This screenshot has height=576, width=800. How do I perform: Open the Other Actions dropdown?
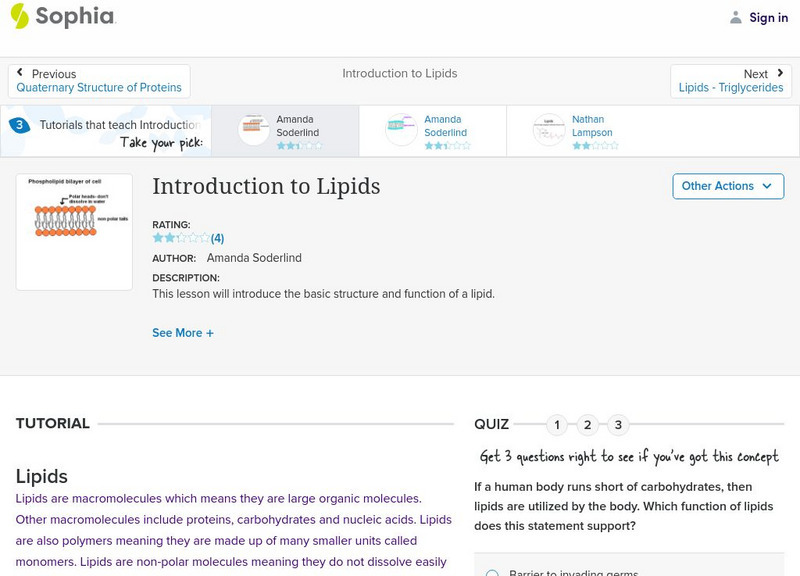(x=728, y=186)
